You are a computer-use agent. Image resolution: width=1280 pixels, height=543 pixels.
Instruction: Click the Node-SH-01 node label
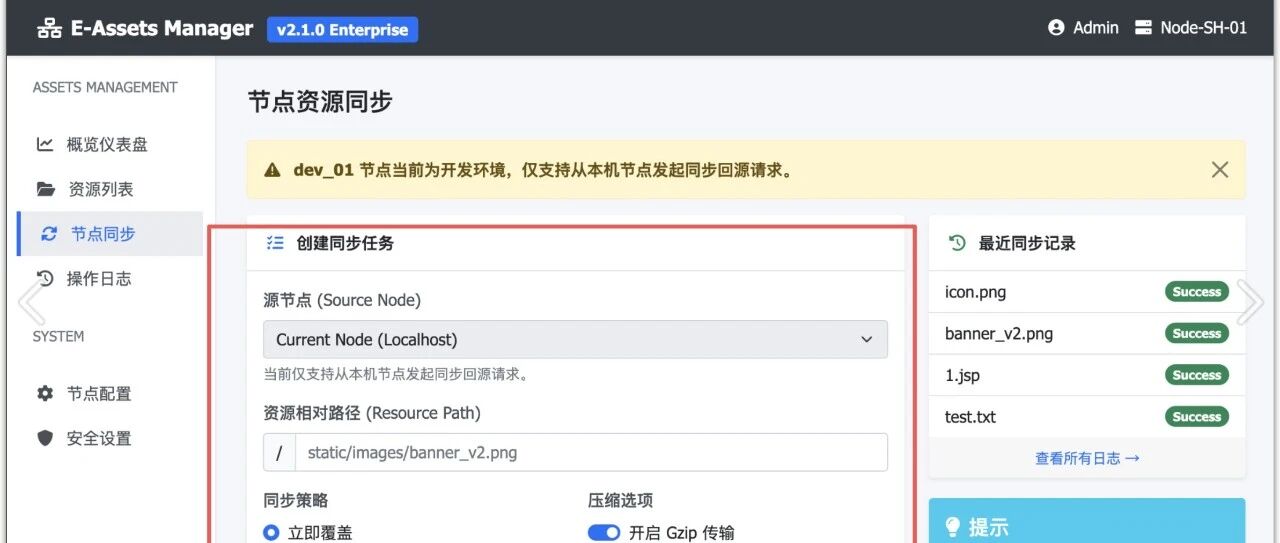pyautogui.click(x=1204, y=28)
